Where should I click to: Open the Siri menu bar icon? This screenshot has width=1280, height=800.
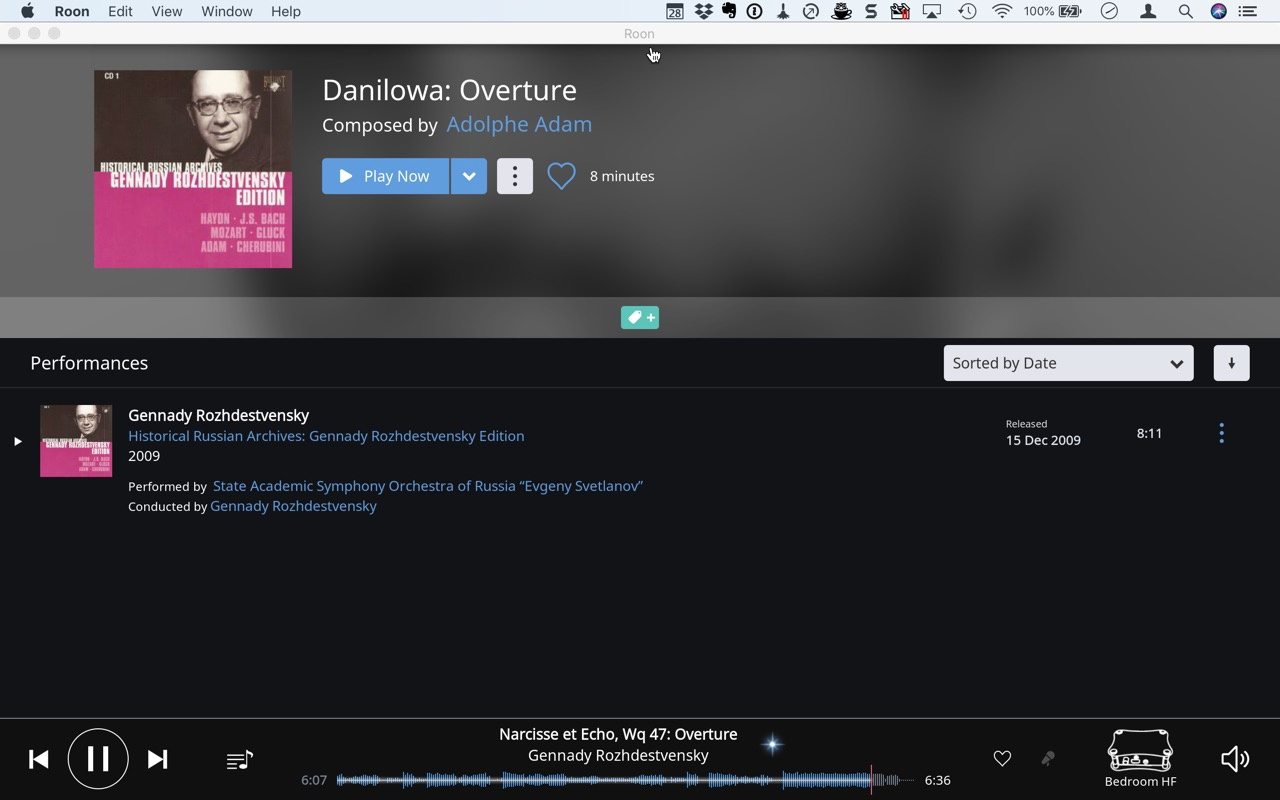pyautogui.click(x=1218, y=11)
